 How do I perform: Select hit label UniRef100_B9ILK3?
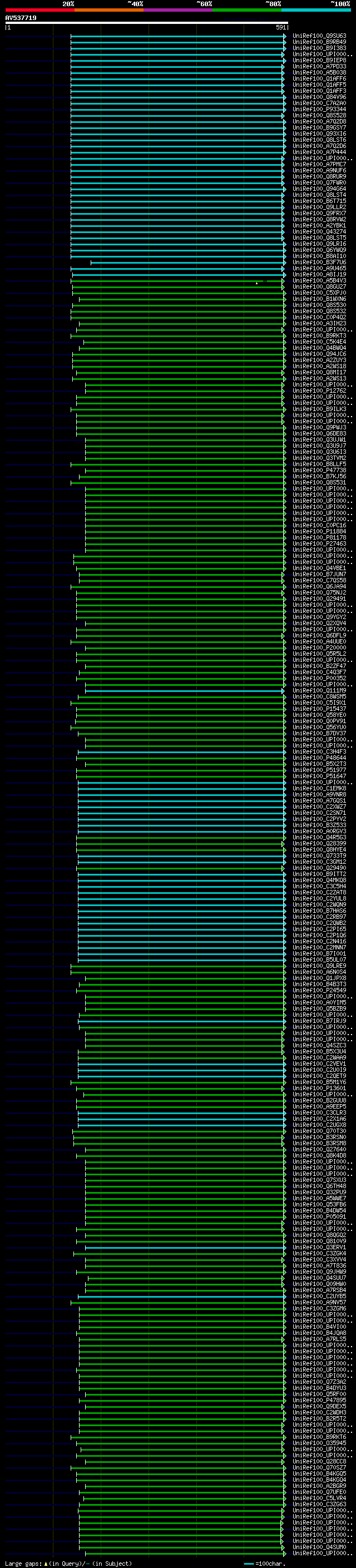coord(319,409)
